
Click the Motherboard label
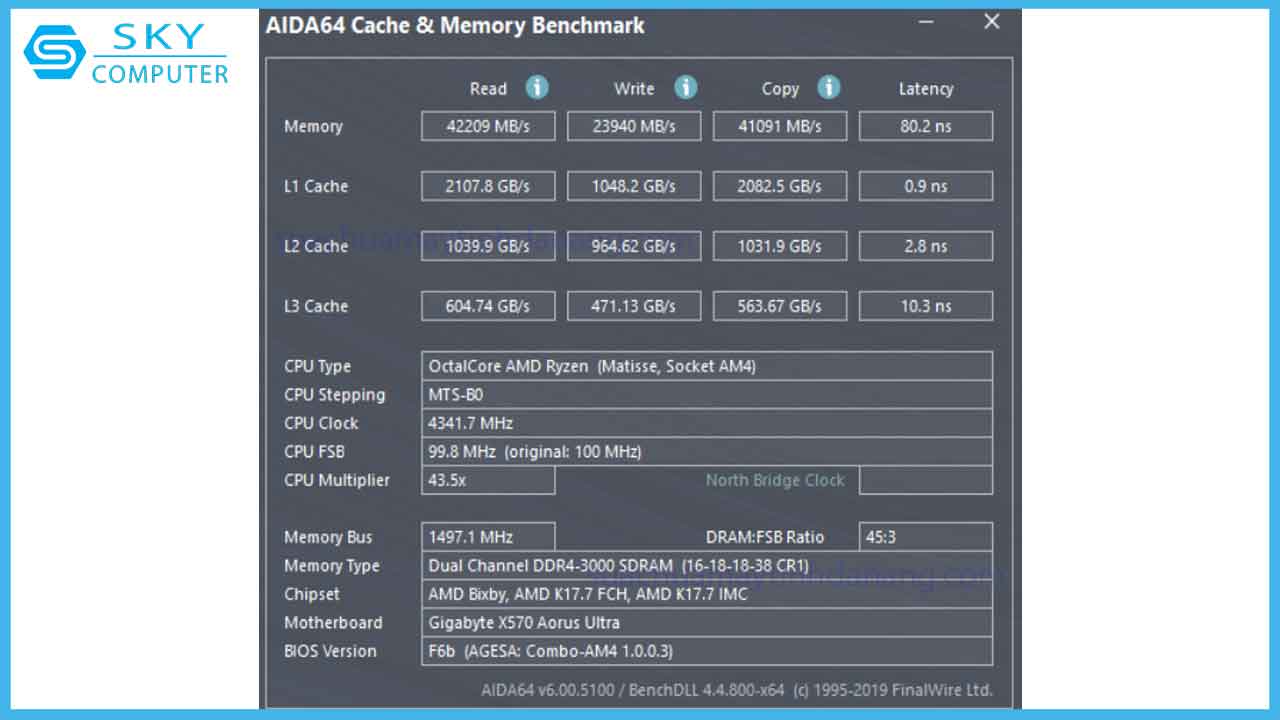pyautogui.click(x=333, y=622)
